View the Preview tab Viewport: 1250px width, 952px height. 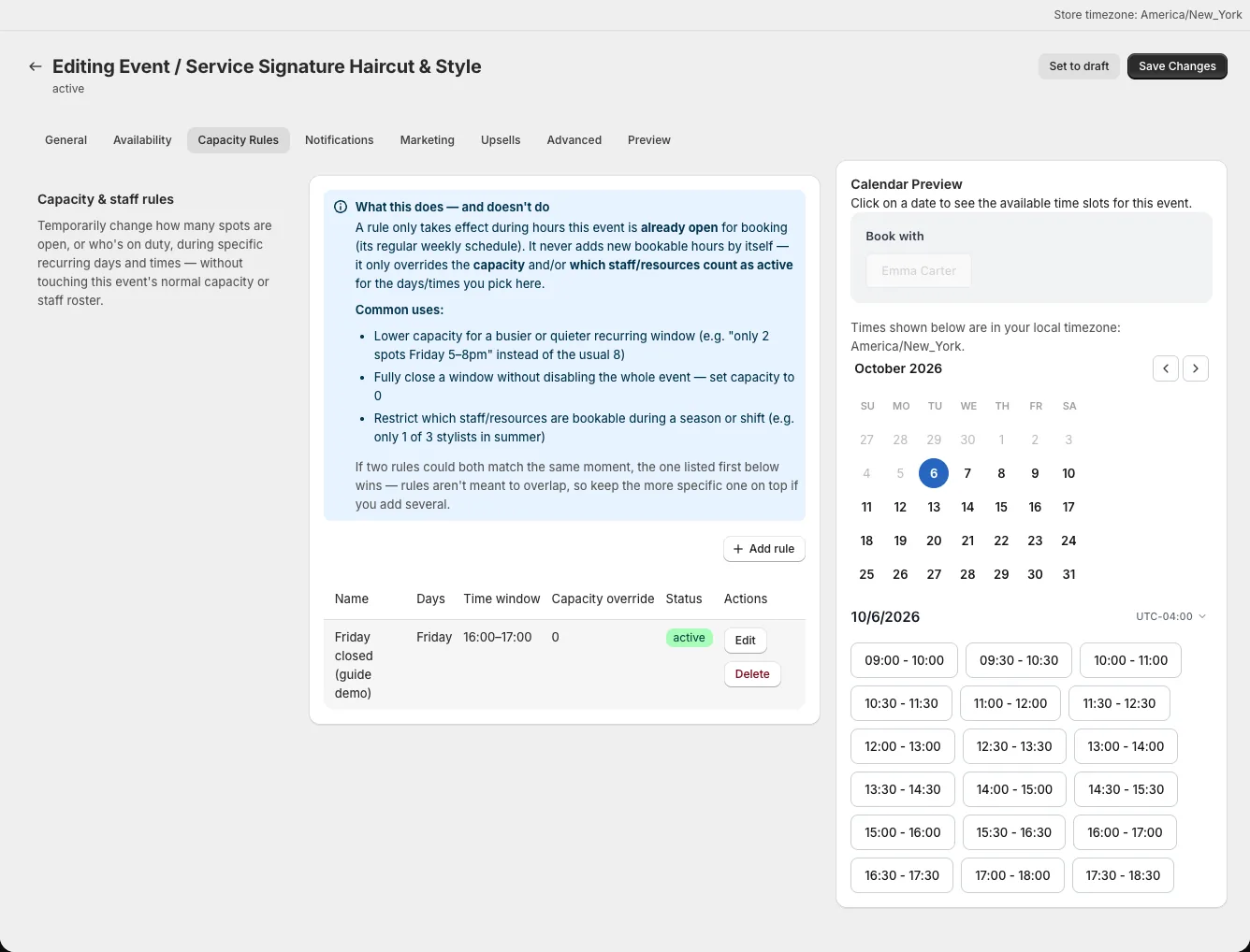point(649,140)
